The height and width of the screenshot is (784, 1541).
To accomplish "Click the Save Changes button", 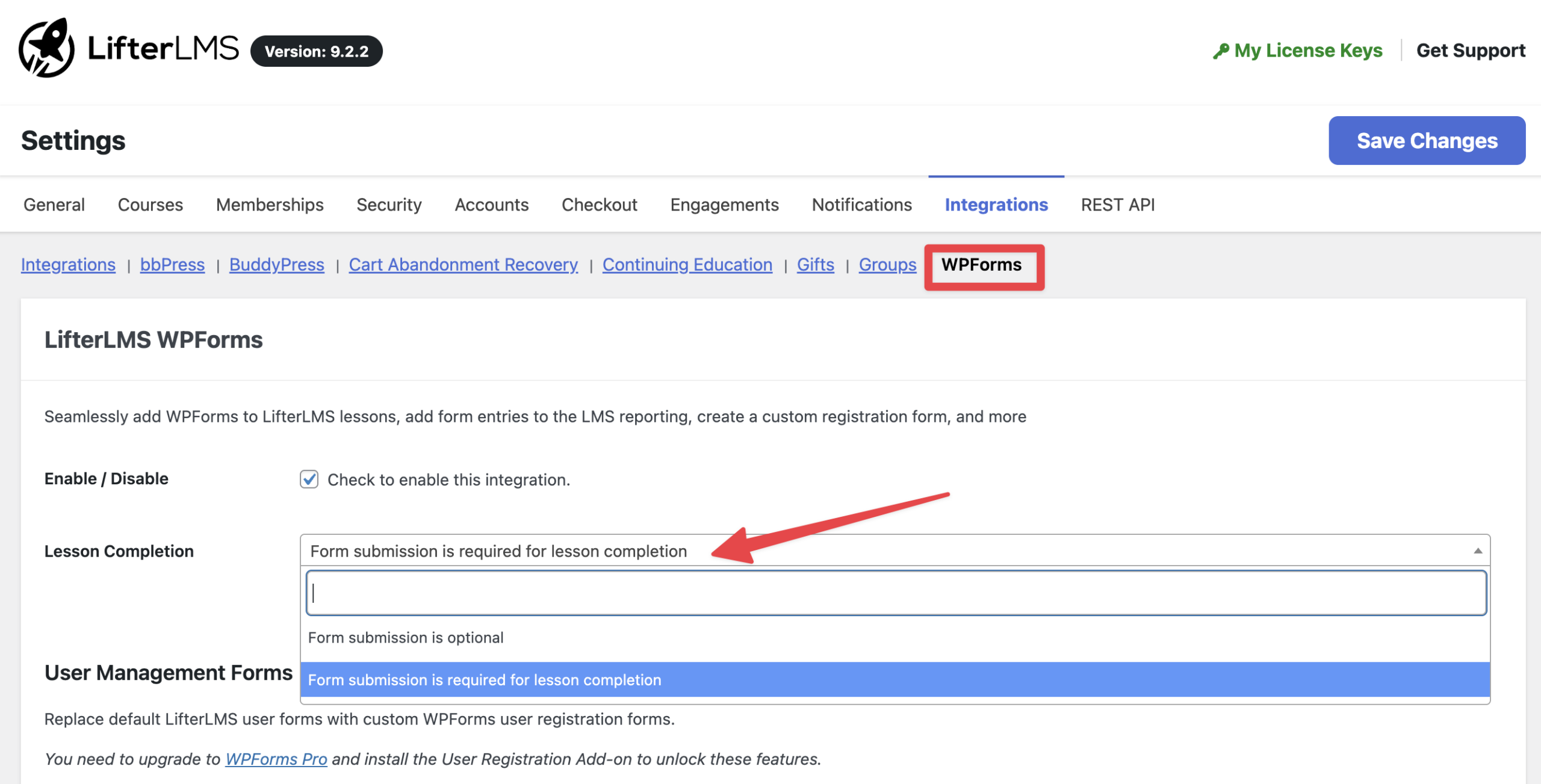I will [1427, 141].
